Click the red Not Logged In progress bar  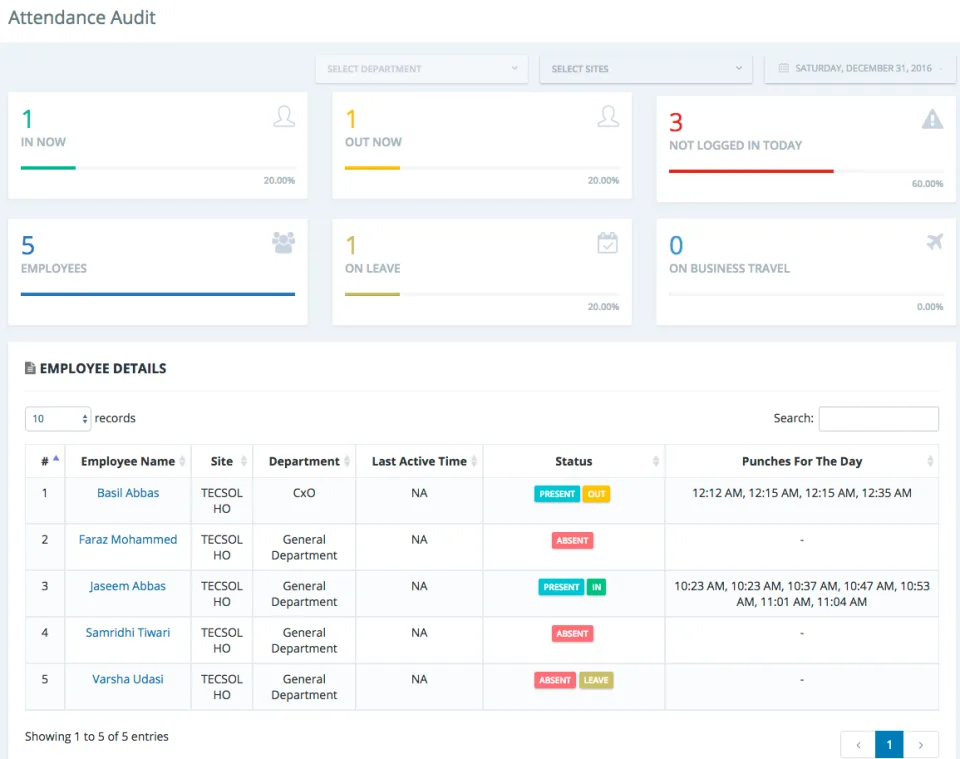tap(751, 171)
